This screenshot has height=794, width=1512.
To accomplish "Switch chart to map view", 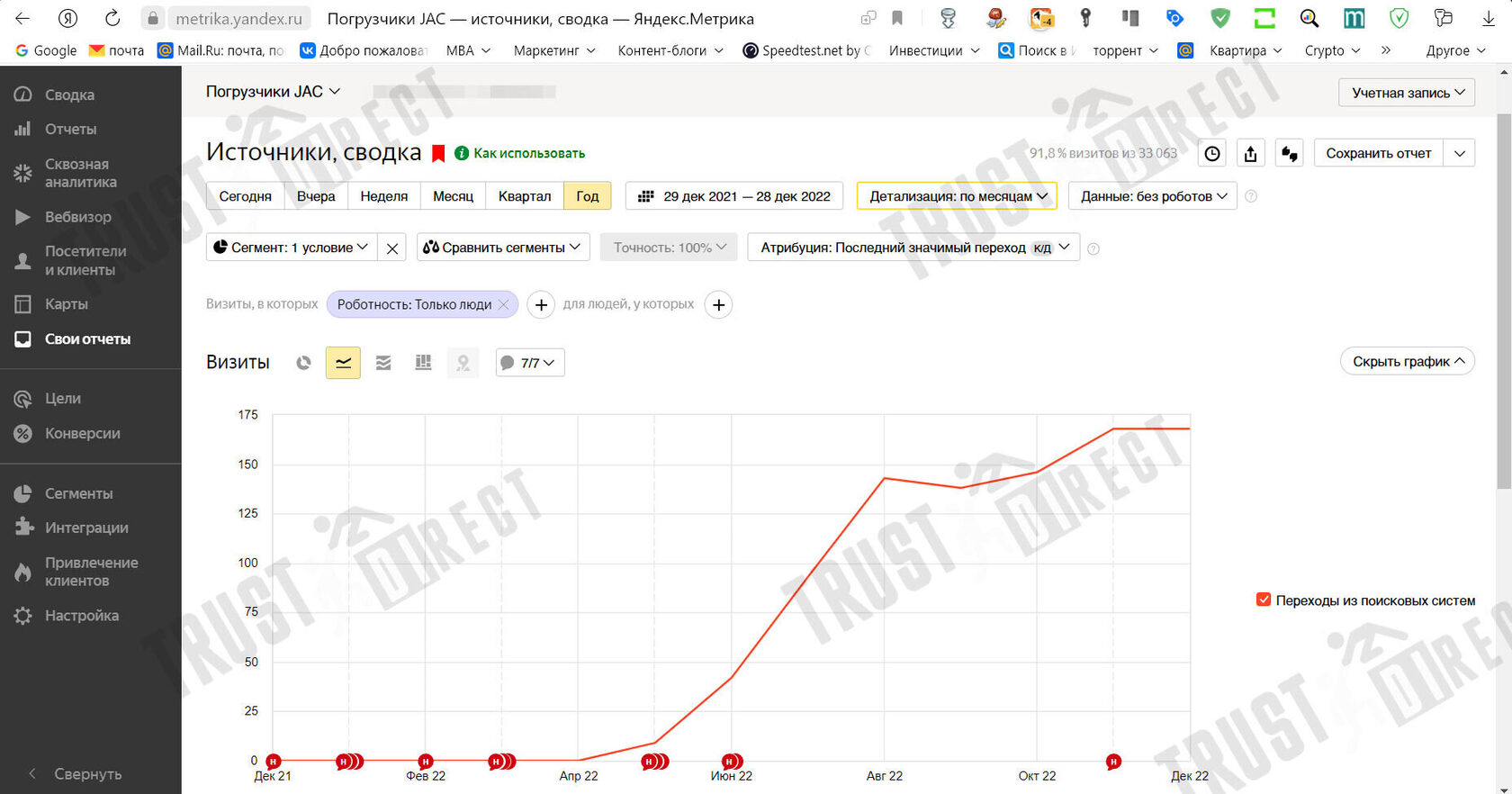I will point(463,363).
